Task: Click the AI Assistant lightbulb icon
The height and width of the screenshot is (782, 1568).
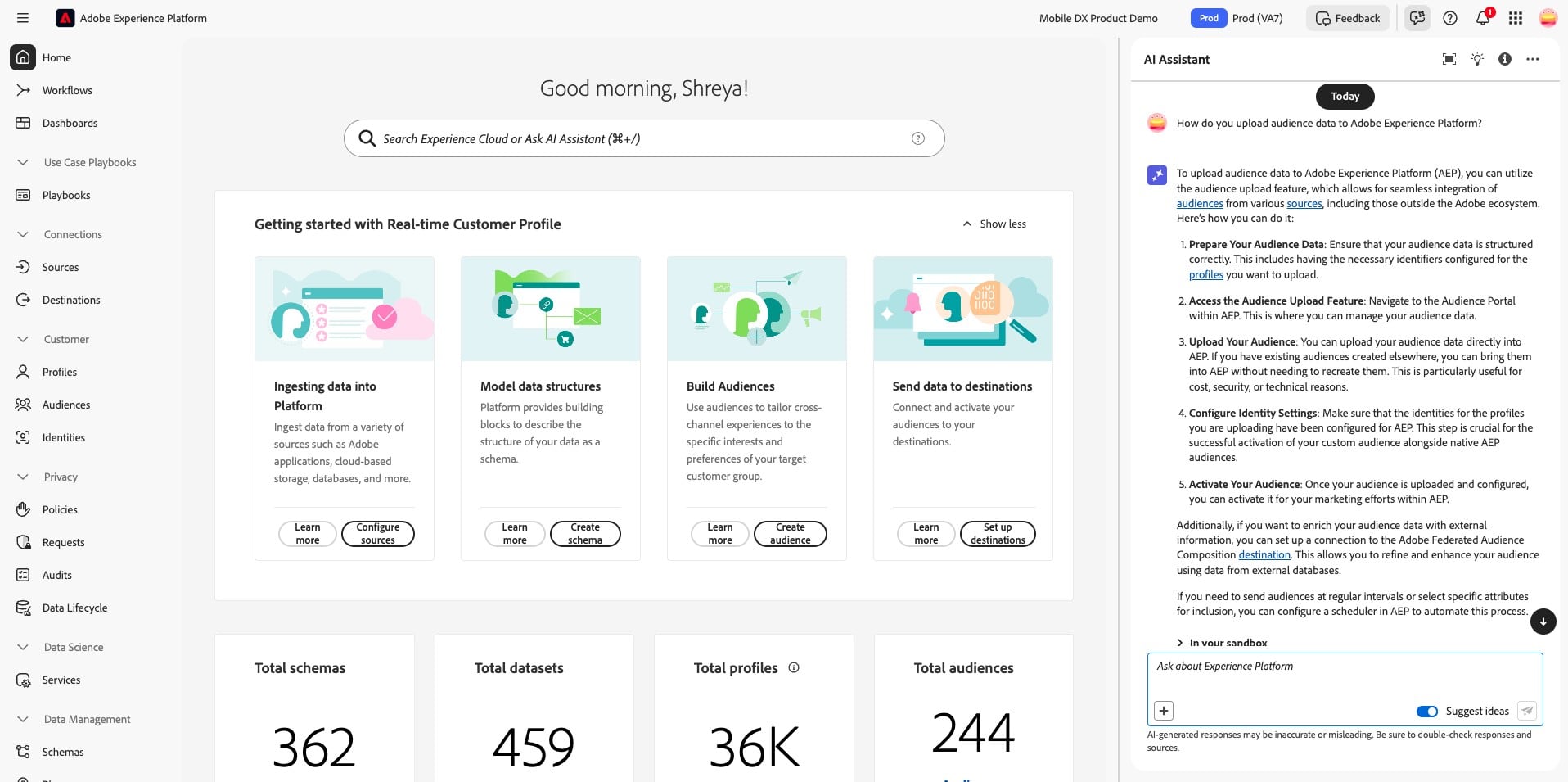Action: pos(1477,59)
